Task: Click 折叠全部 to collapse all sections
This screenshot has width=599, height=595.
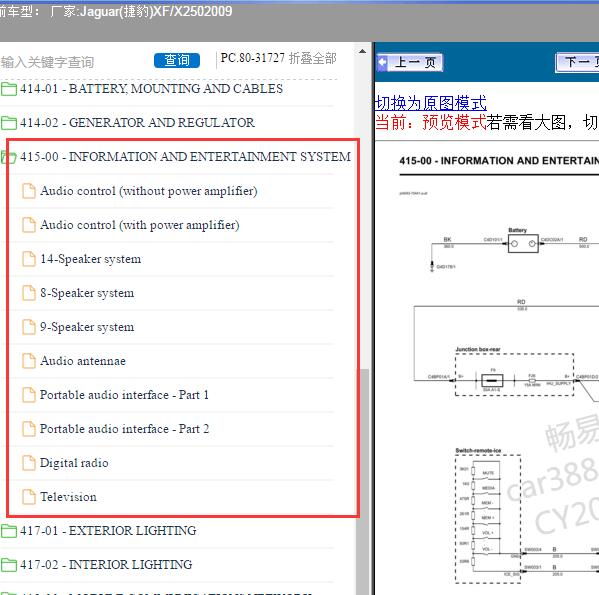Action: point(312,58)
